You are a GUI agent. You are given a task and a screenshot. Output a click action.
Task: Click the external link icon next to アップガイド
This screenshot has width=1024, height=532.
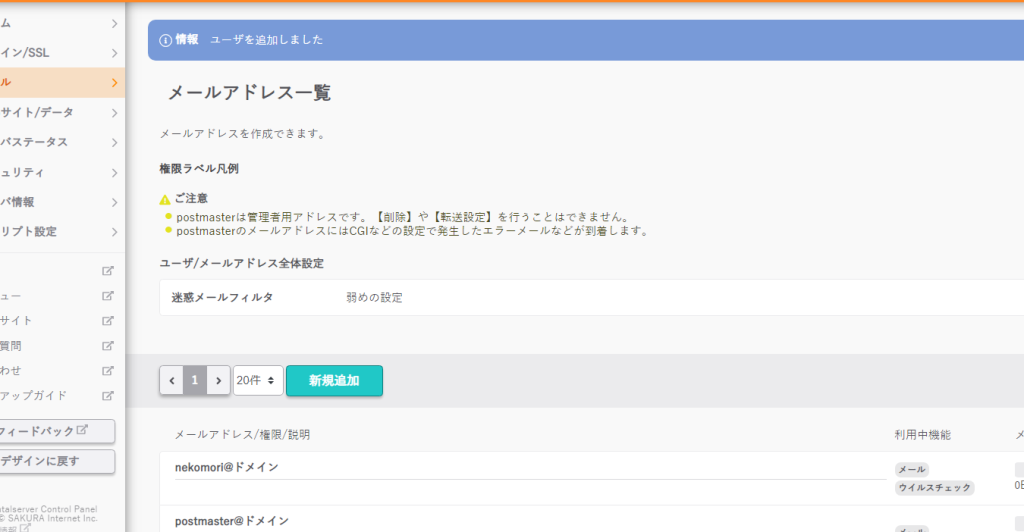(x=108, y=395)
